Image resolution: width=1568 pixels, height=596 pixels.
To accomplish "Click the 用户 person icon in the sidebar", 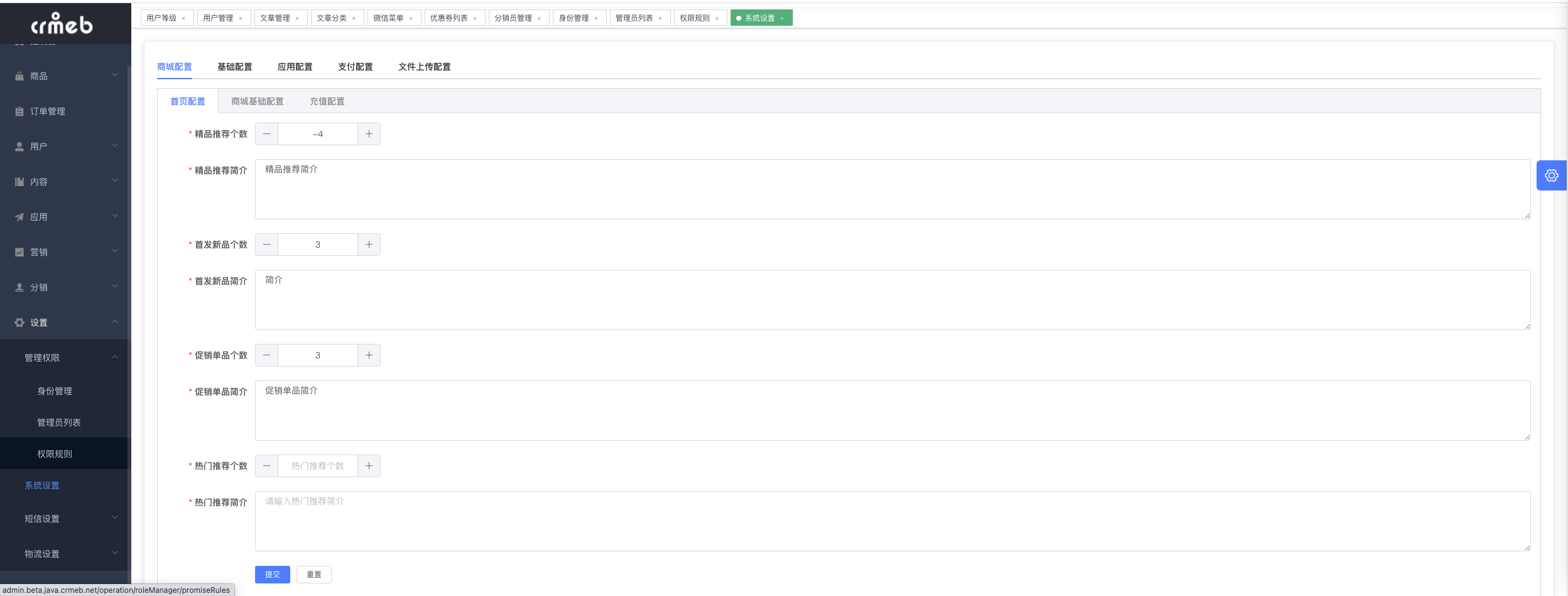I will [x=19, y=146].
